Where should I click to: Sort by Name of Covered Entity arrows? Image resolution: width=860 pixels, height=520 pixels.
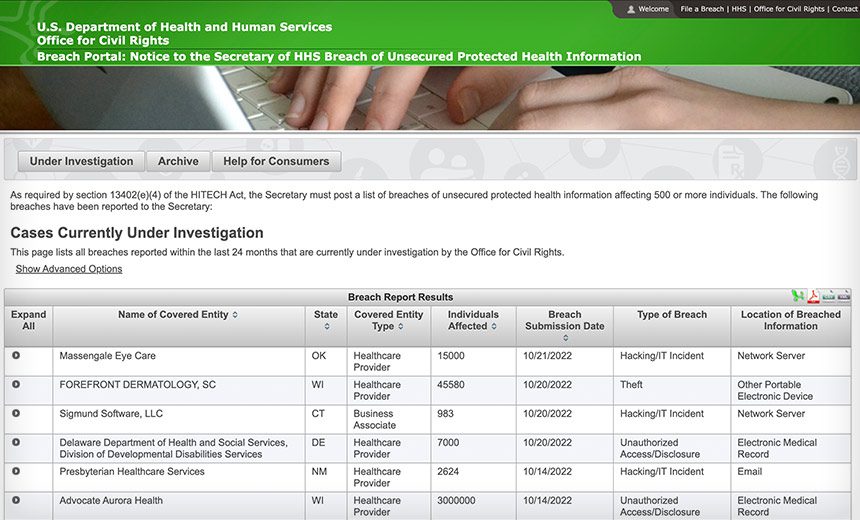pos(235,315)
